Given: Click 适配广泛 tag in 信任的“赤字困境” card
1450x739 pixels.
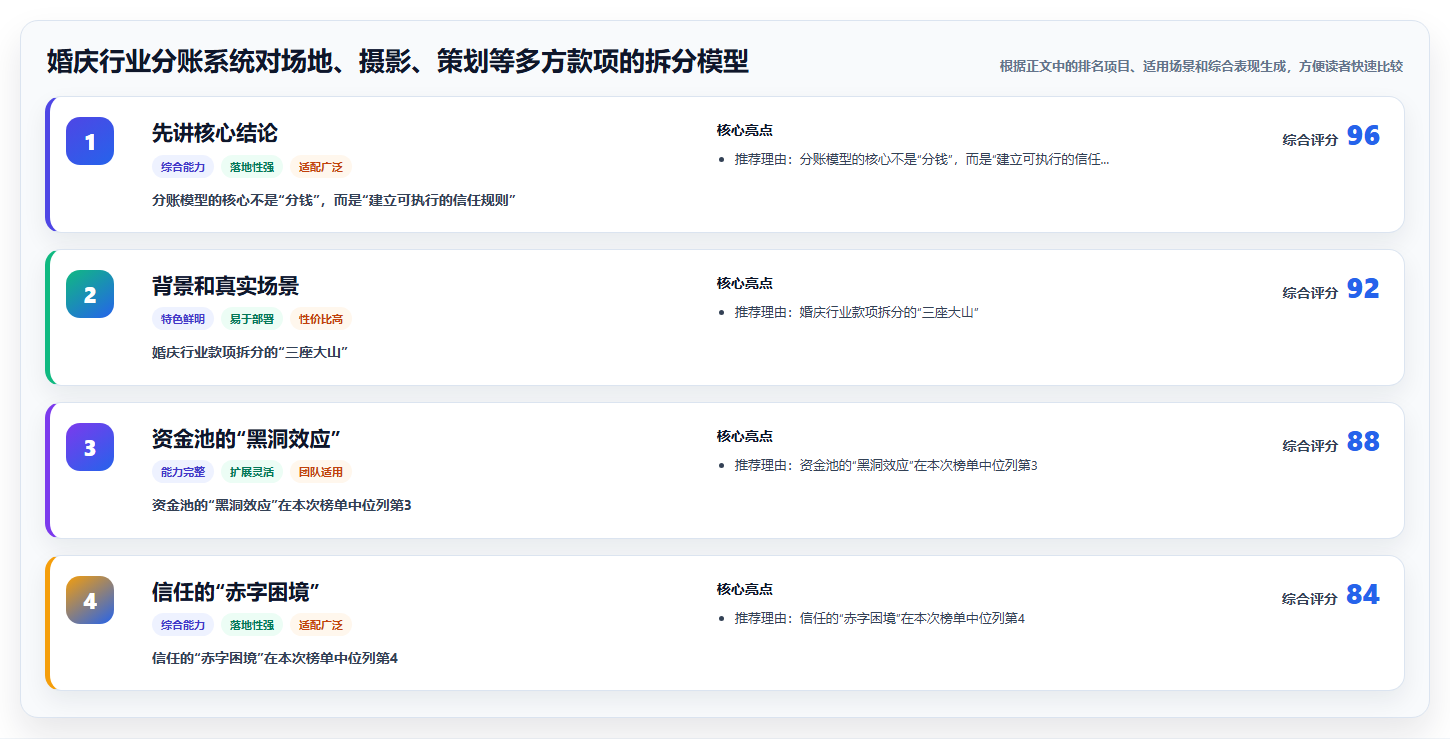Looking at the screenshot, I should [321, 626].
